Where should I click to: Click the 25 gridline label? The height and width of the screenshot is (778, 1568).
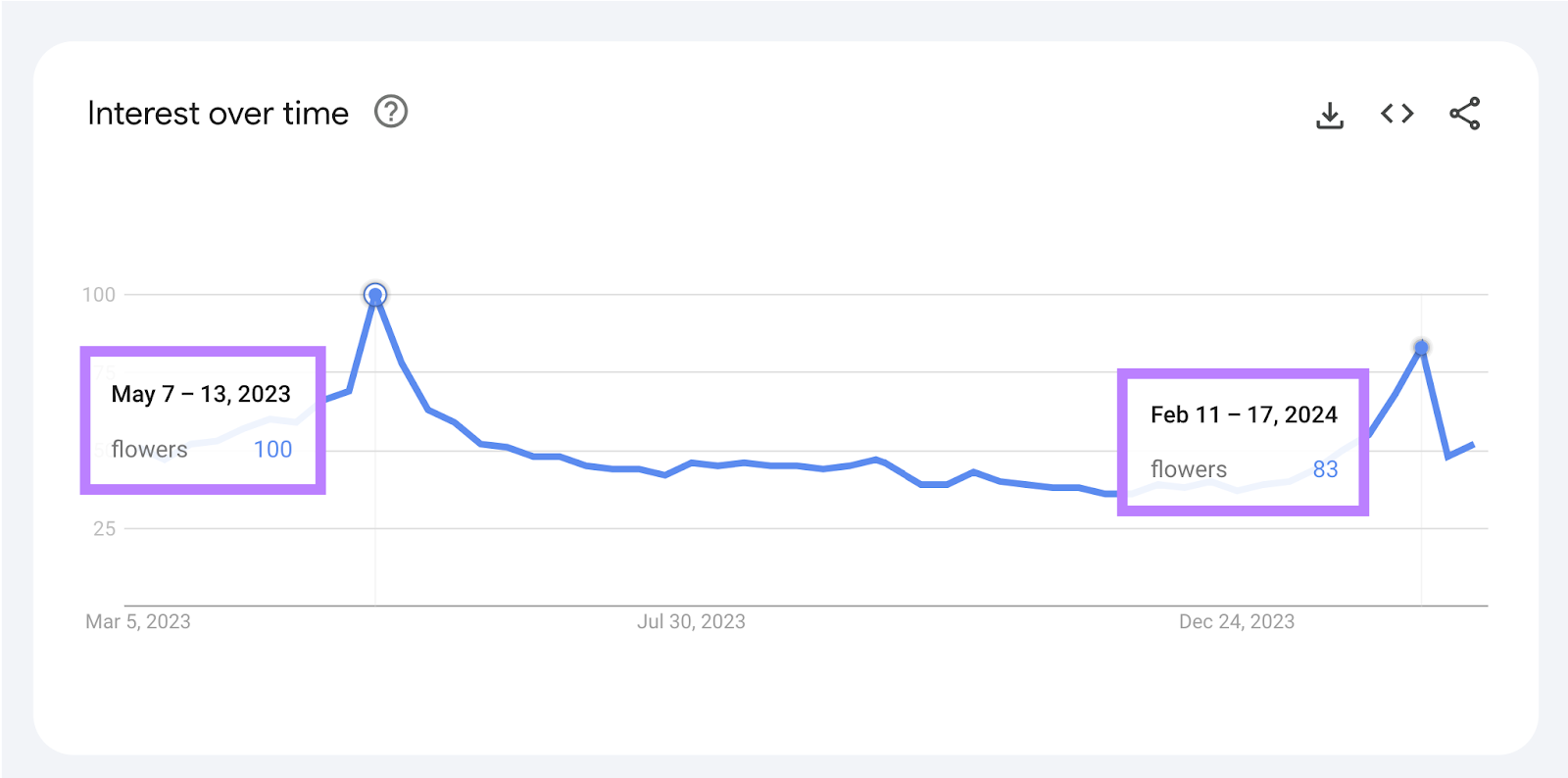click(102, 528)
